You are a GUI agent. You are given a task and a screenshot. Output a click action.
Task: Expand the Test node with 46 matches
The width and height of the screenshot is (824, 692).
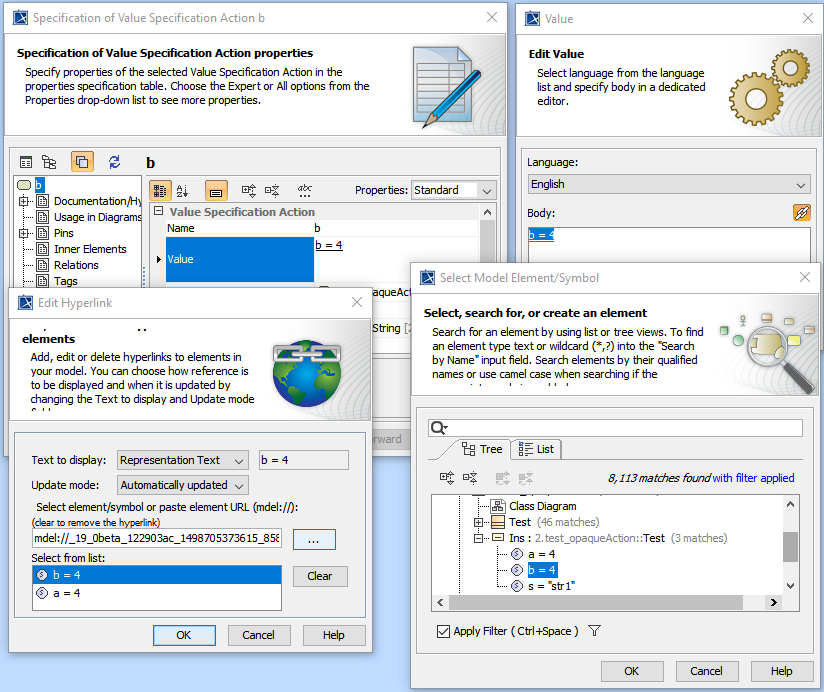[x=478, y=522]
